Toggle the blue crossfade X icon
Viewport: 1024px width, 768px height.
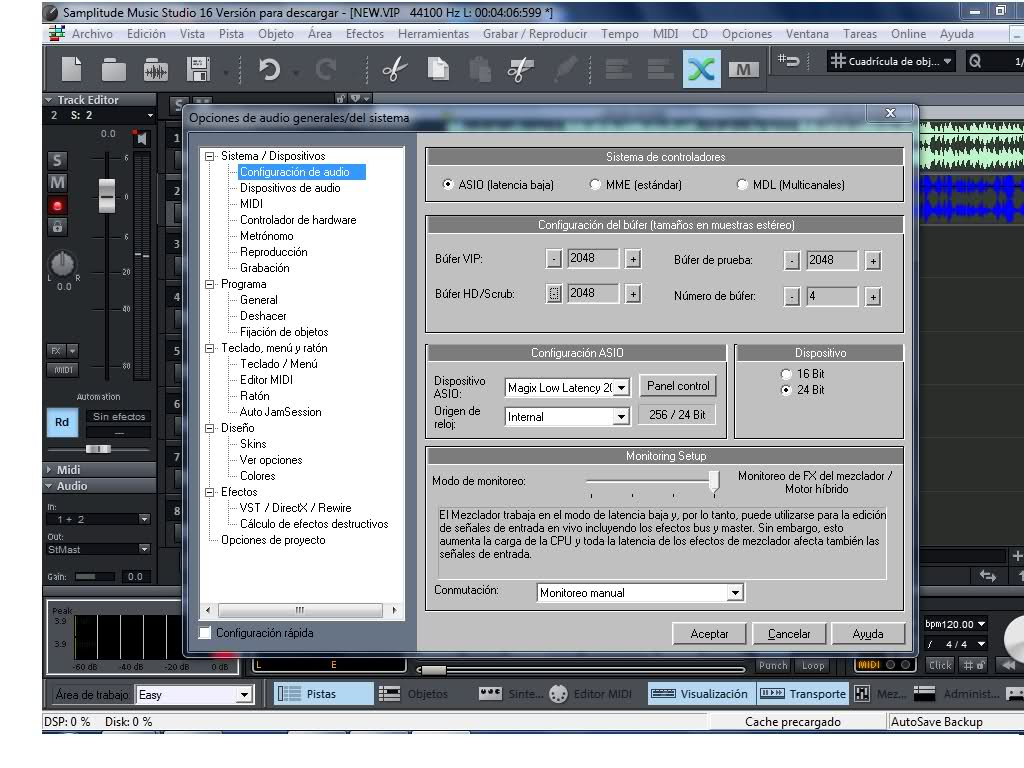702,68
